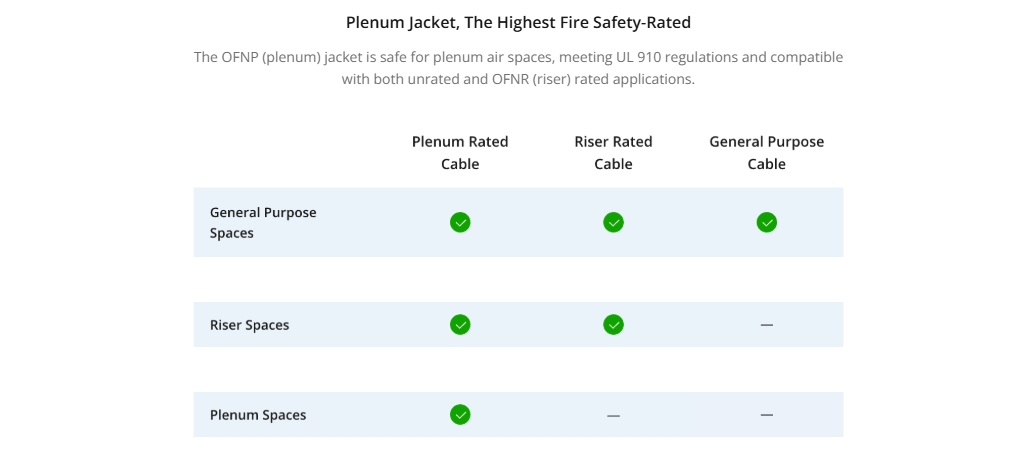The image size is (1022, 462).
Task: Click the Plenum Rated checkmark for General Purpose Spaces
Action: (460, 222)
